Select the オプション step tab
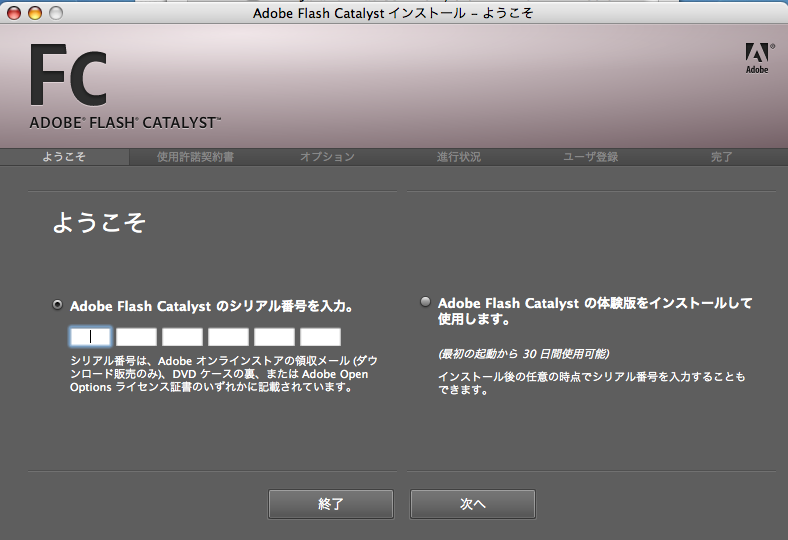The height and width of the screenshot is (540, 788). click(x=327, y=157)
